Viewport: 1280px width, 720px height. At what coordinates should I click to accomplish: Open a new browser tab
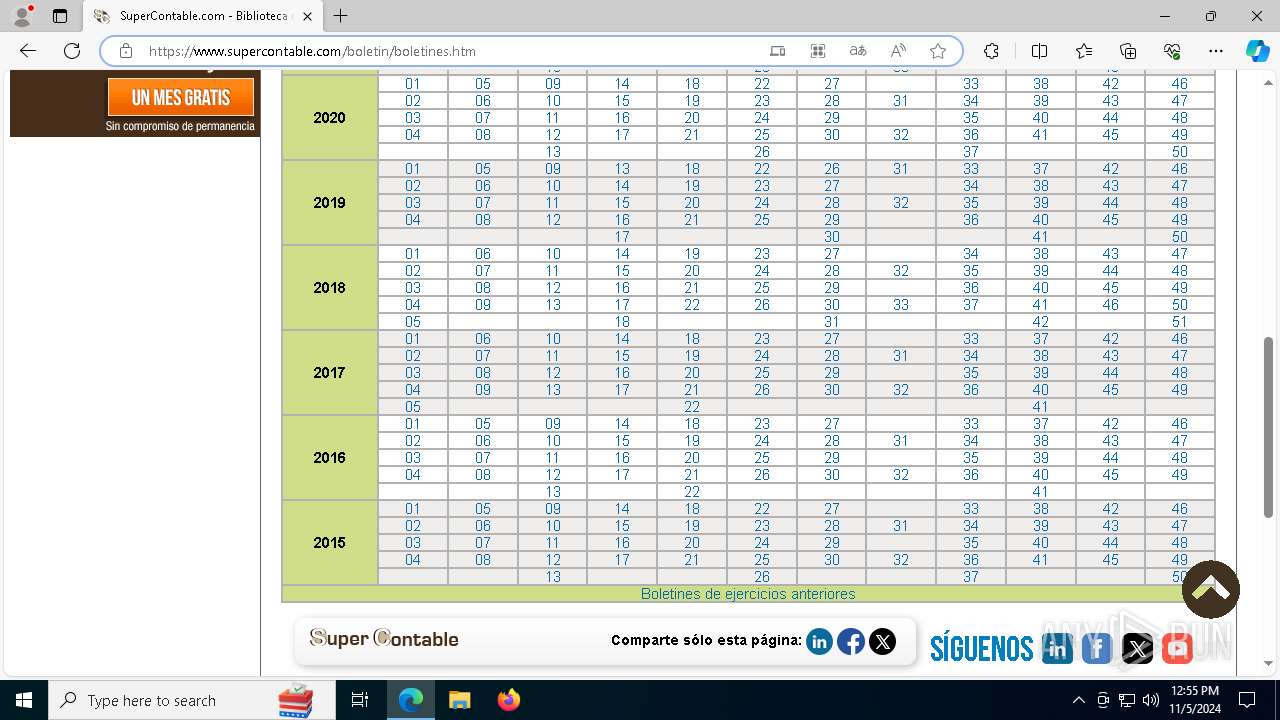(341, 16)
